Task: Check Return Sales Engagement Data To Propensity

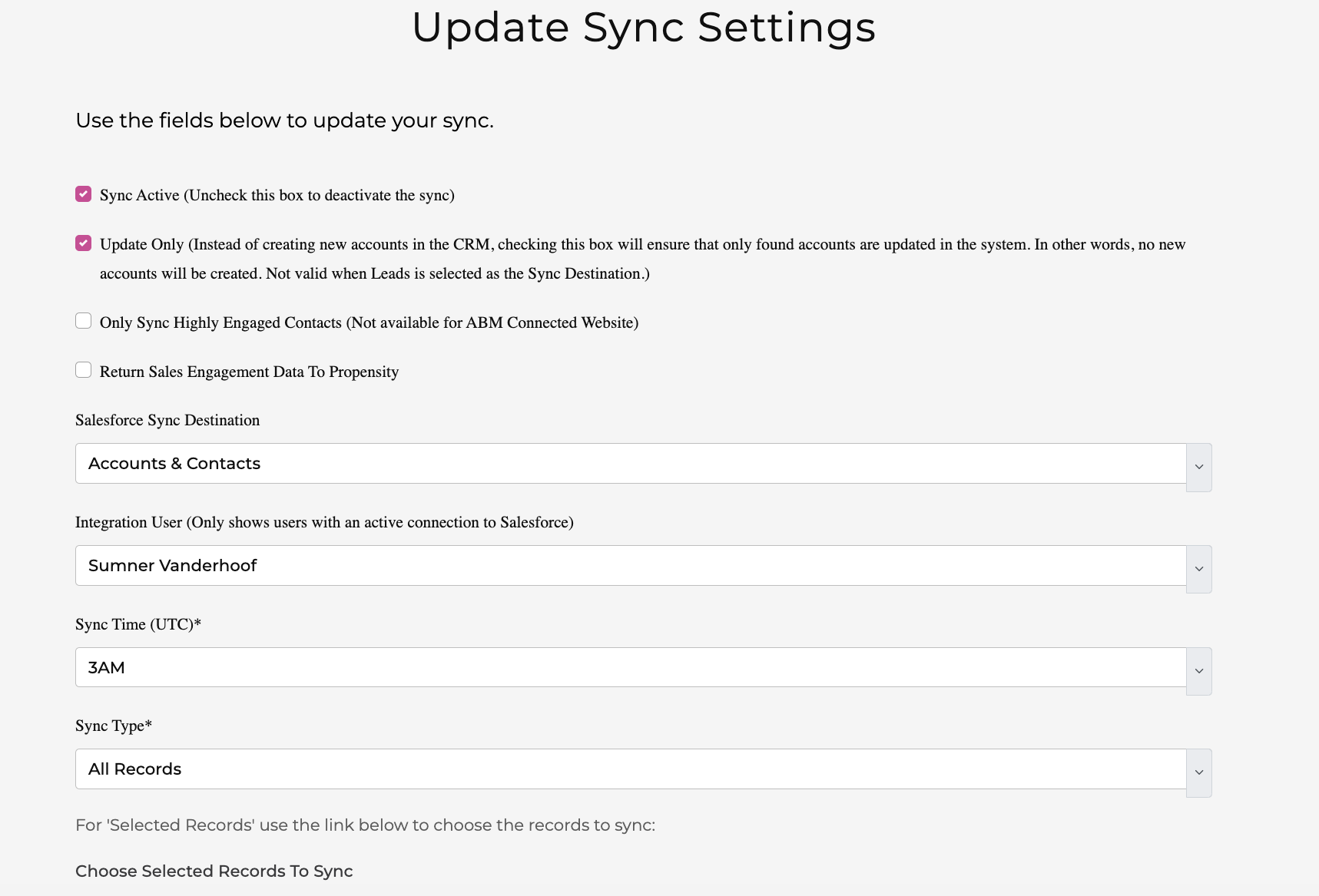Action: pos(83,370)
